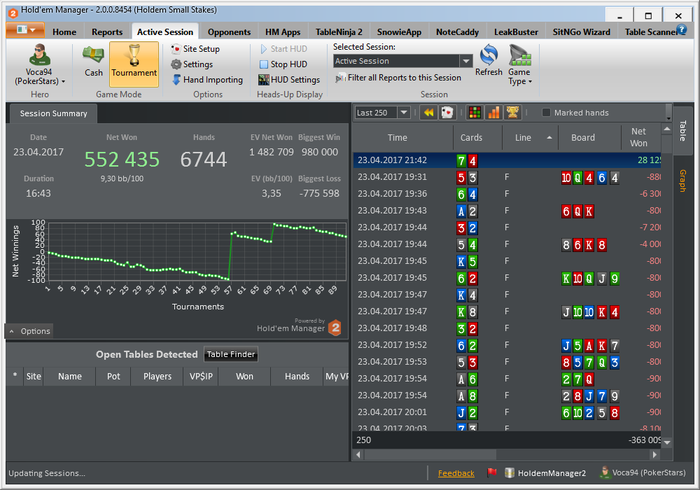The height and width of the screenshot is (490, 700).
Task: Select the hand at 23.04.2017 19:43
Action: [x=507, y=211]
